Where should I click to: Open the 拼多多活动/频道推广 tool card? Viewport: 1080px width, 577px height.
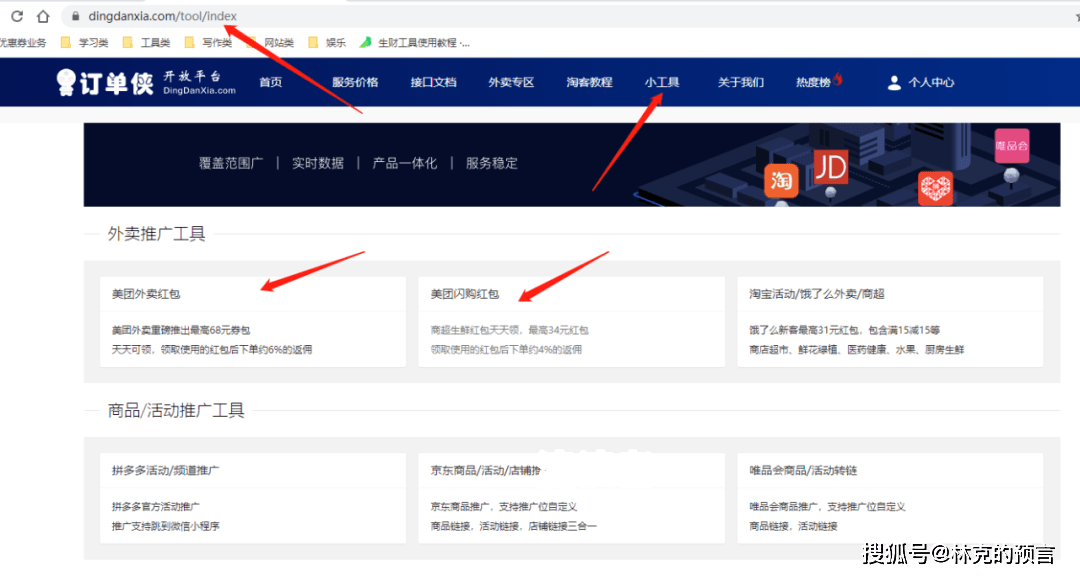point(253,498)
